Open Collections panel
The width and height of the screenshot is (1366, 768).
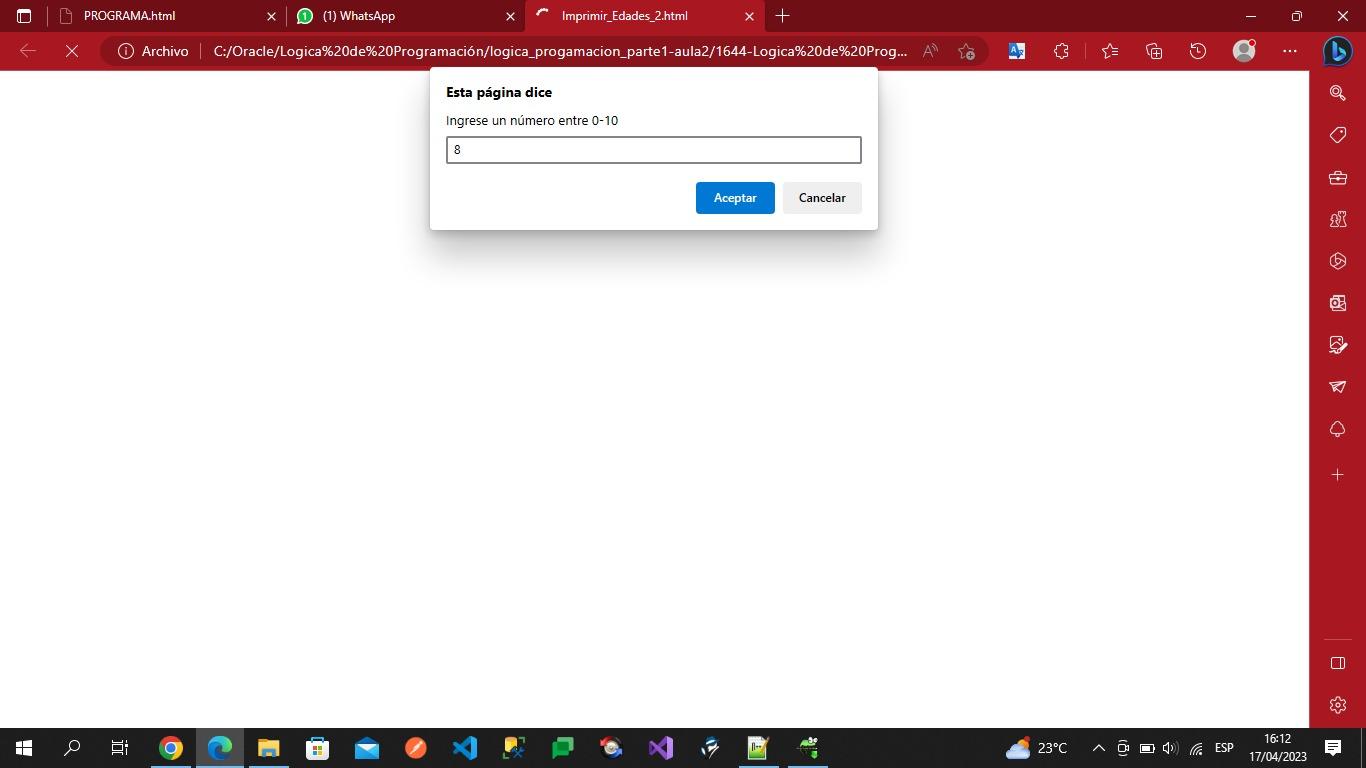(1154, 51)
